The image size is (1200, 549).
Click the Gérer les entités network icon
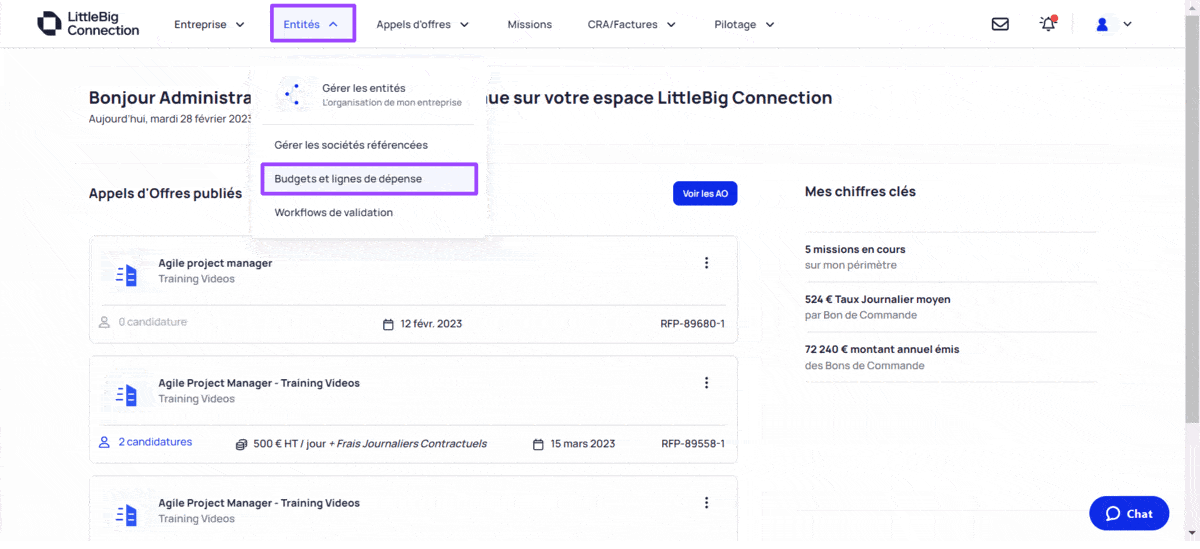tap(293, 94)
